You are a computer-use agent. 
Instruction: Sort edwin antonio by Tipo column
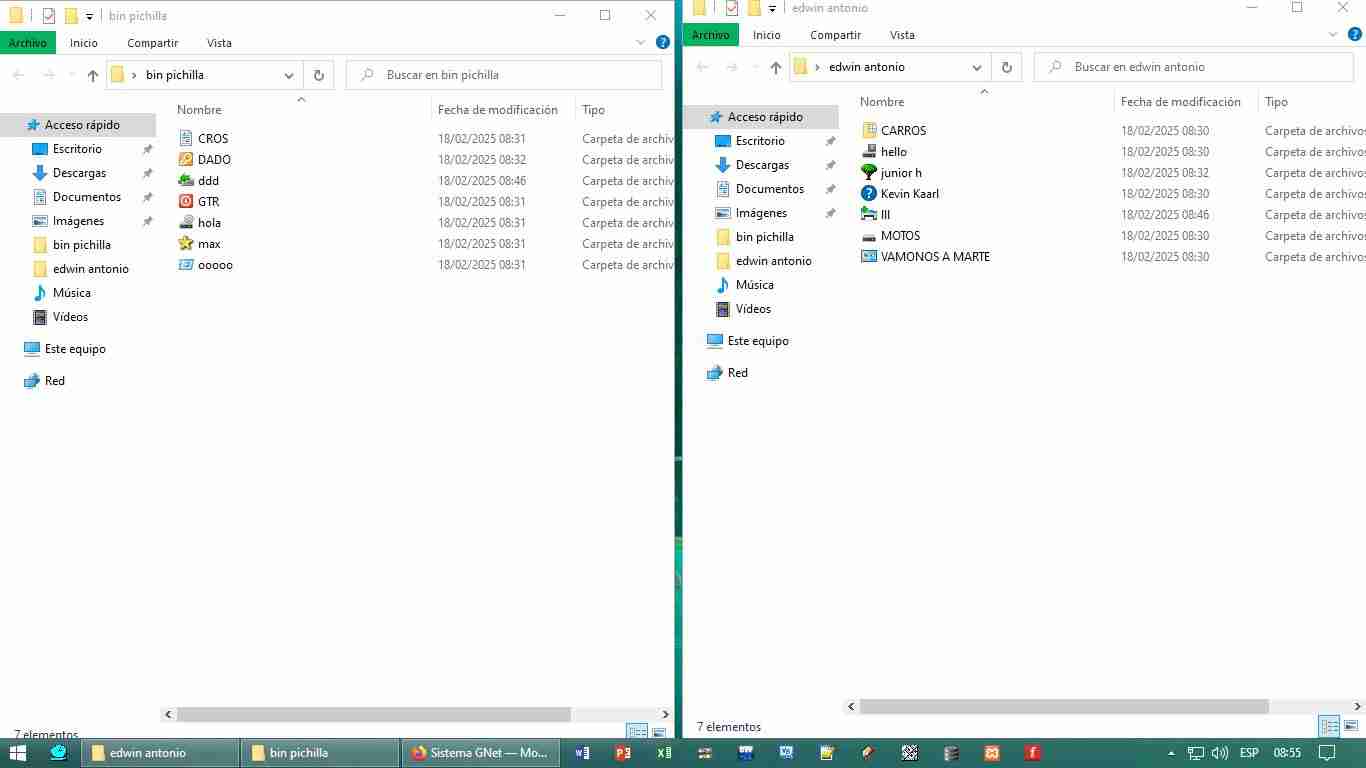1276,102
